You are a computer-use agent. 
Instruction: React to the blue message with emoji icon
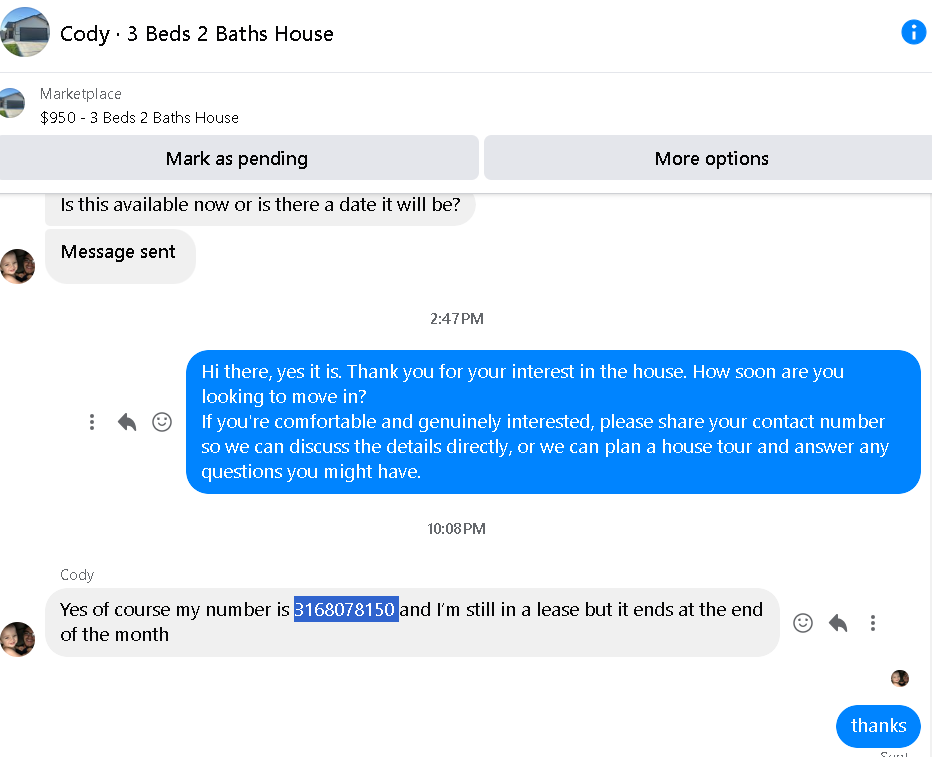[x=162, y=422]
